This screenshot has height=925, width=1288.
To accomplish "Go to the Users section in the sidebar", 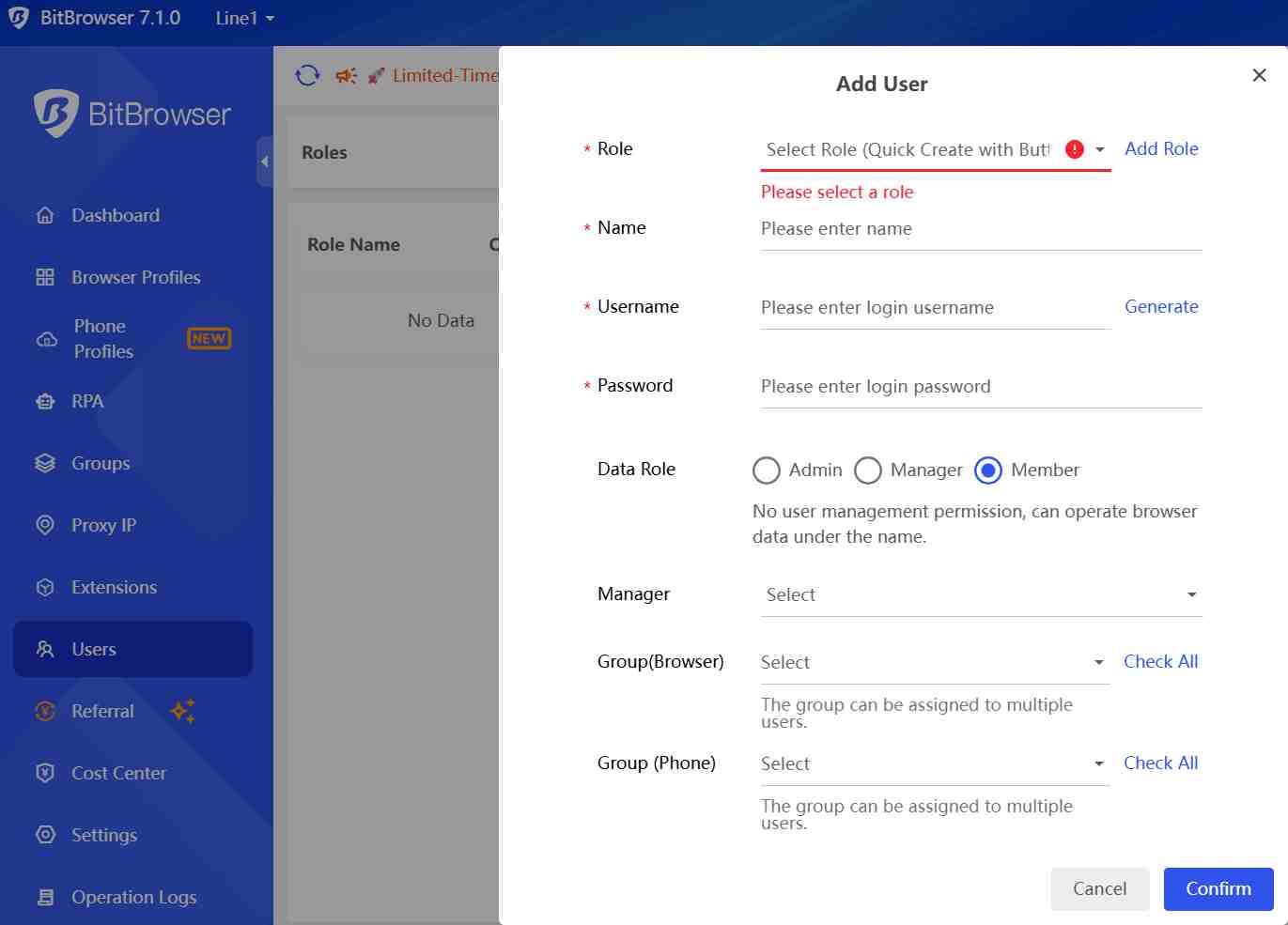I will [x=93, y=649].
